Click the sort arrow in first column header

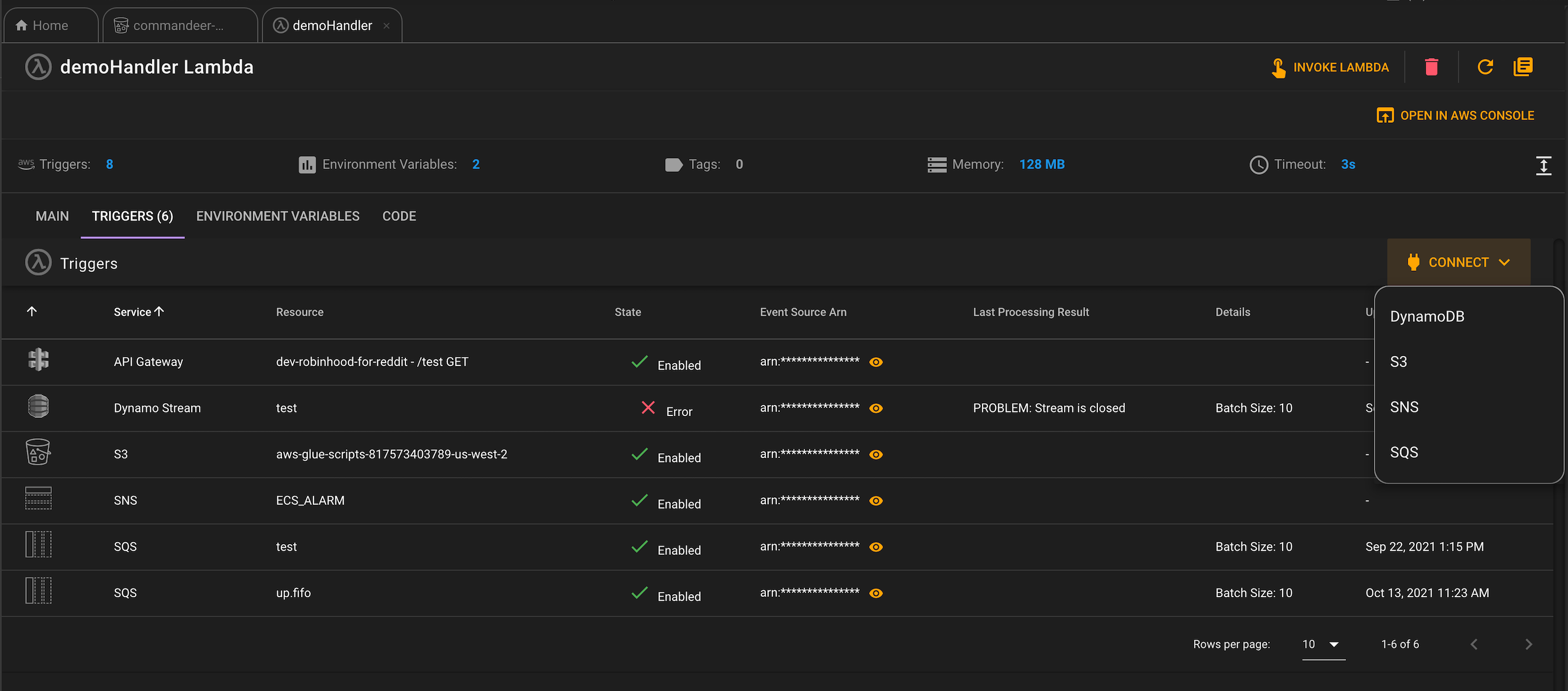(31, 311)
